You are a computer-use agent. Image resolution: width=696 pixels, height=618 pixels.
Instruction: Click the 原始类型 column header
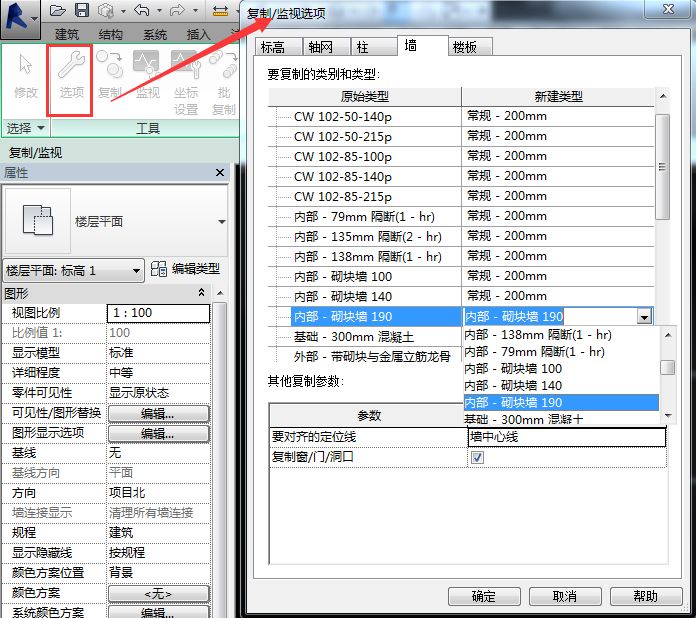365,96
